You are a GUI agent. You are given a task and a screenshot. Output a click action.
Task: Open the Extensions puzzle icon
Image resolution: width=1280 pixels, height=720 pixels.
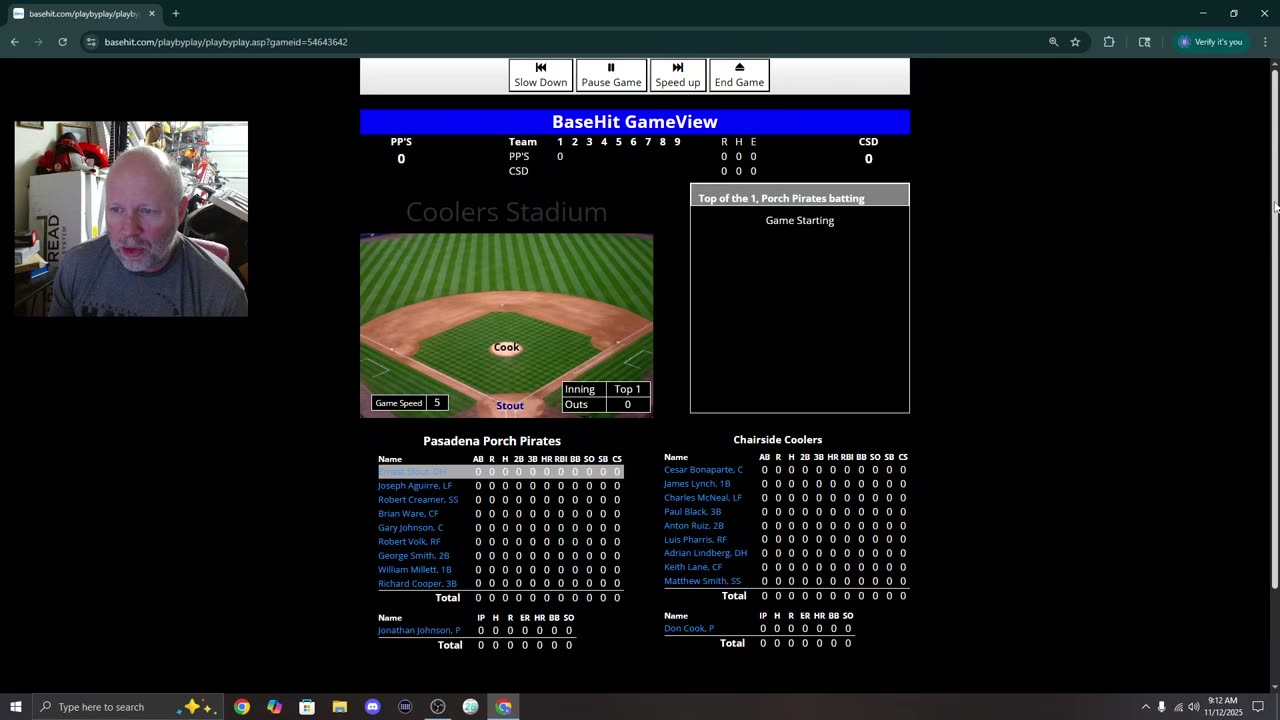coord(1109,42)
